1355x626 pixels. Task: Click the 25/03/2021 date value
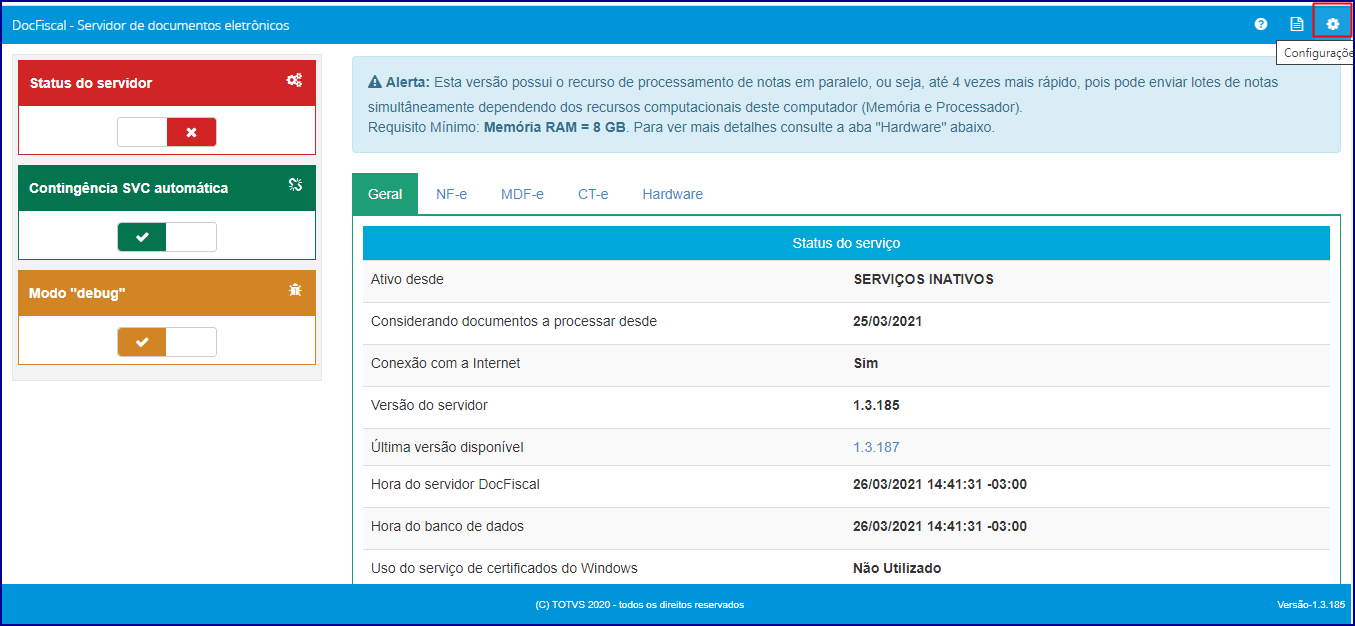click(887, 321)
